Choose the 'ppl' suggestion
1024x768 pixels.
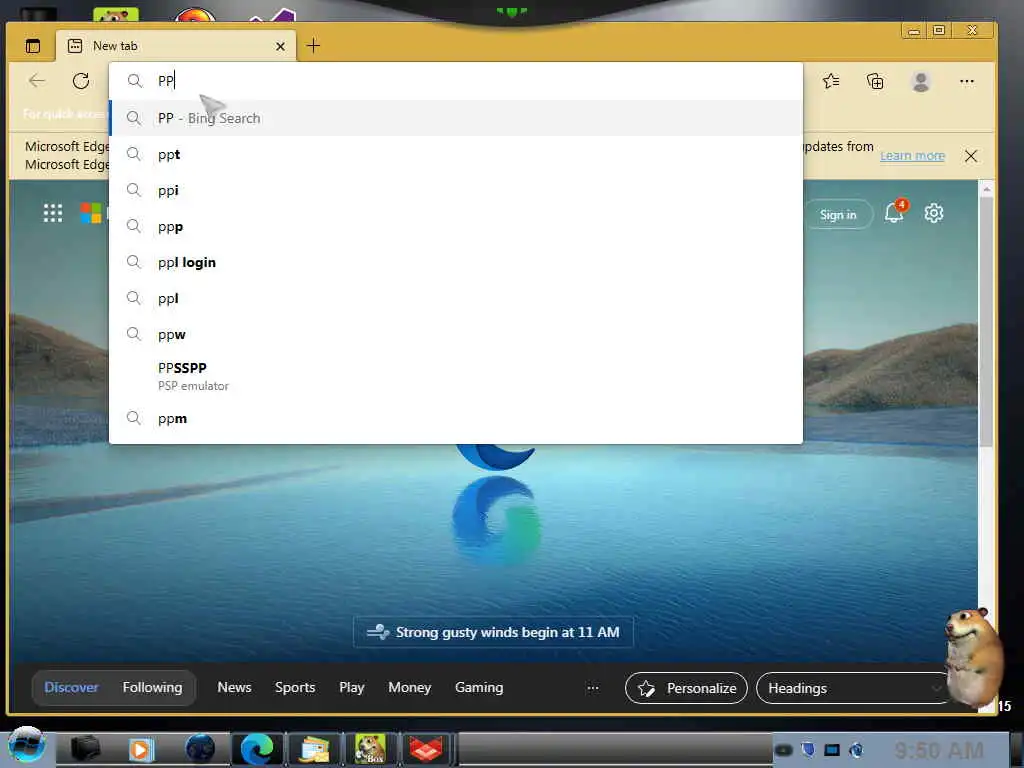pos(456,298)
